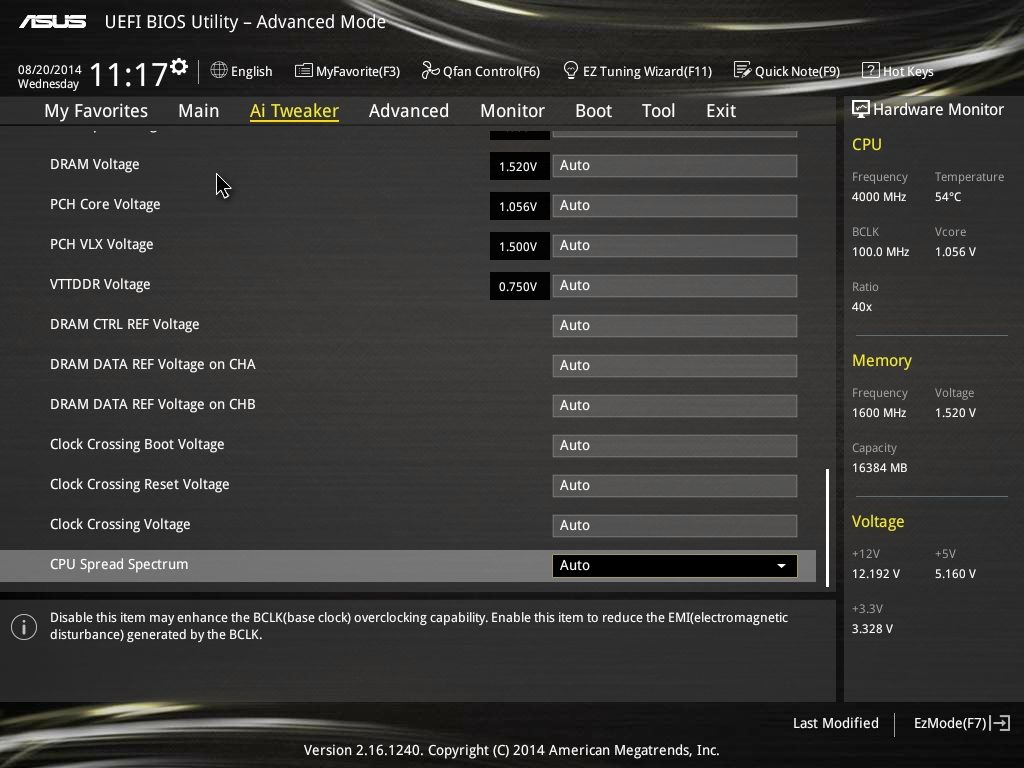This screenshot has width=1024, height=768.
Task: Select the VTTDDR Voltage label
Action: [100, 284]
